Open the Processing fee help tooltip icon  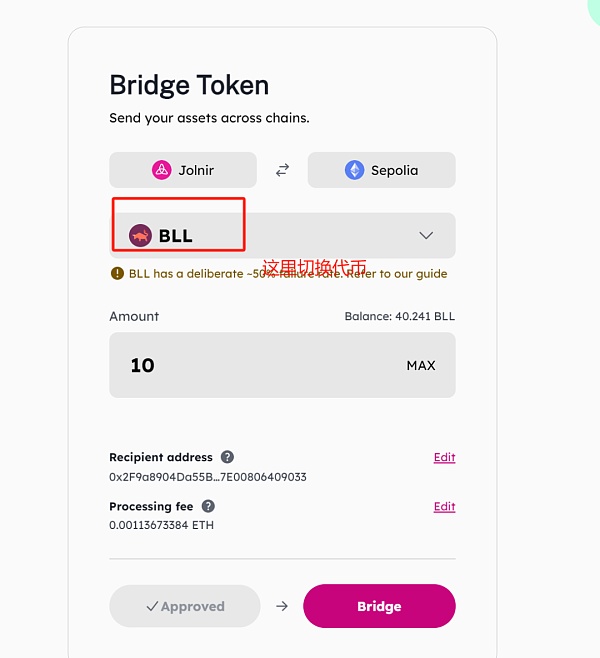point(208,506)
